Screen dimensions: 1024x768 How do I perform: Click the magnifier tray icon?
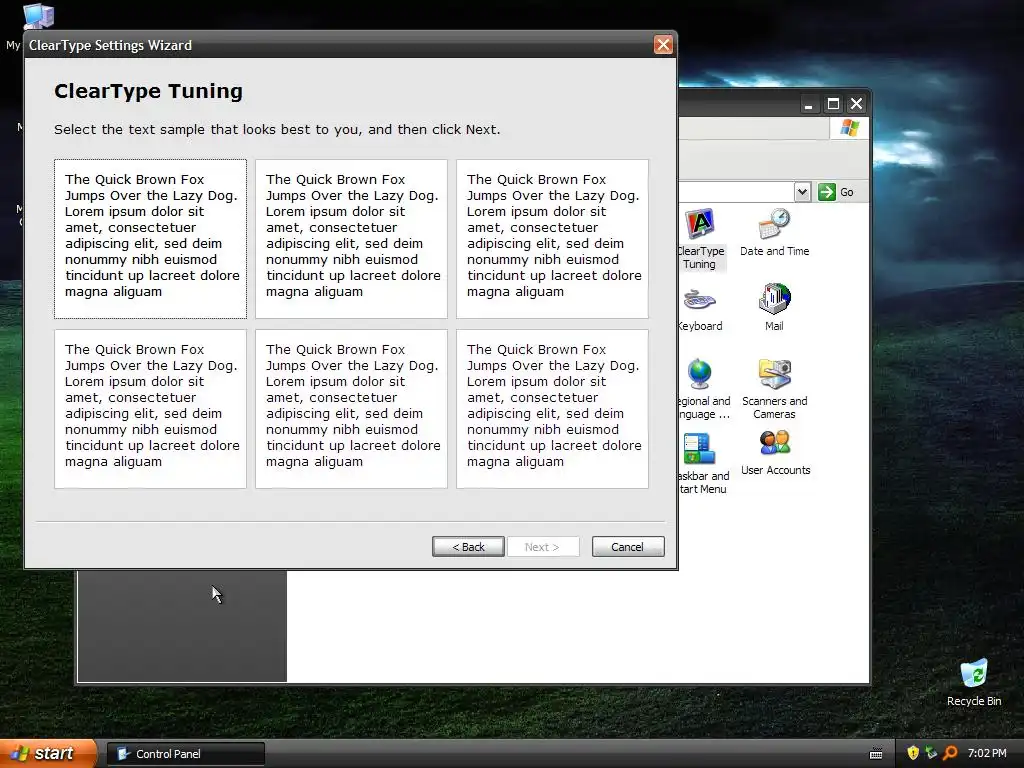(950, 753)
